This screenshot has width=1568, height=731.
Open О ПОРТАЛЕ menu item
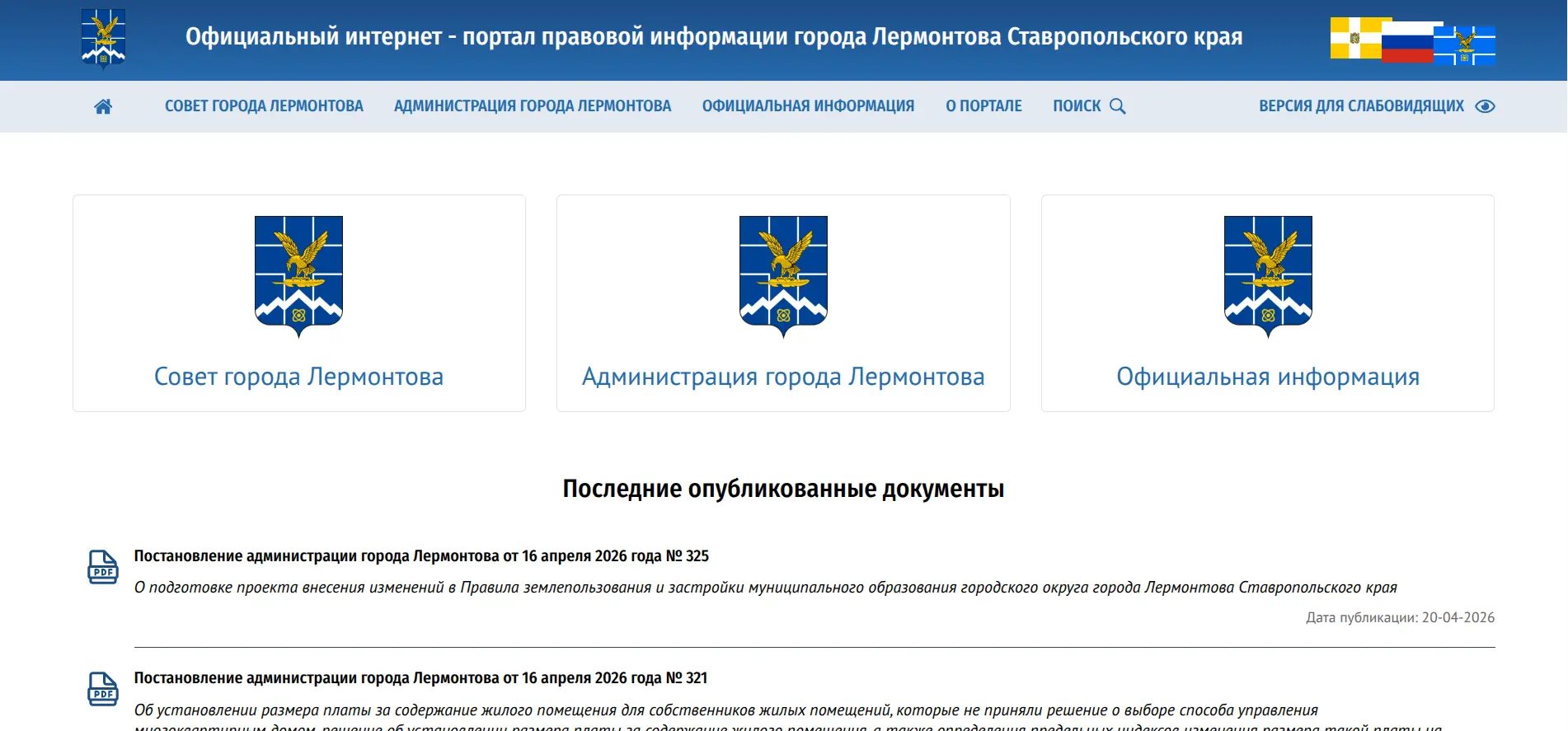(x=984, y=106)
